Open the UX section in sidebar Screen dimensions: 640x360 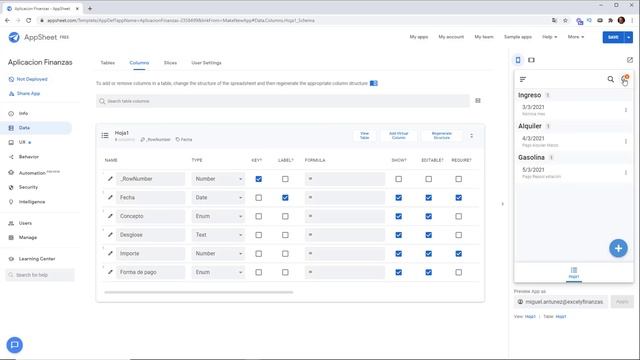pyautogui.click(x=22, y=142)
